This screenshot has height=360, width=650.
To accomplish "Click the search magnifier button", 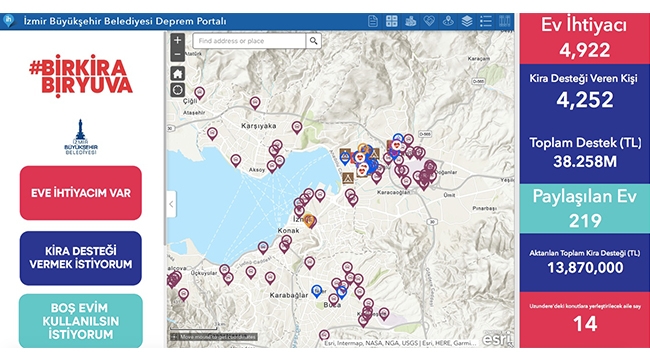I will pos(314,41).
